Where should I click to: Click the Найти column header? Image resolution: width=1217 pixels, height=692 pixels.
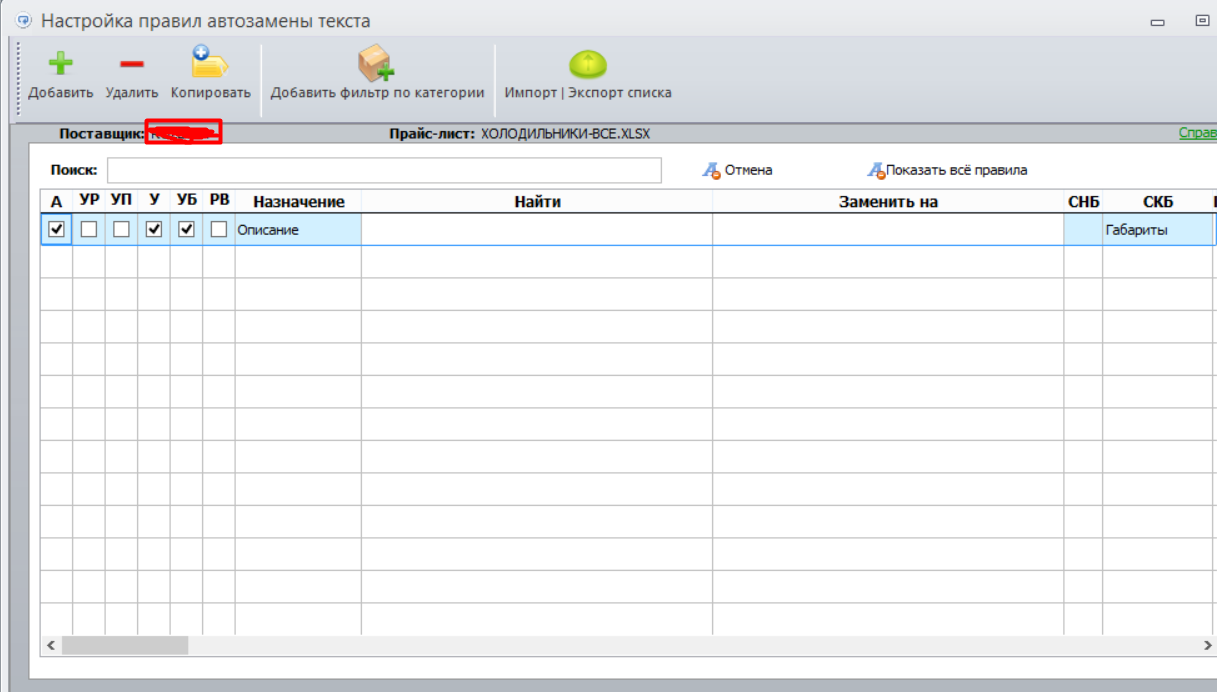[537, 202]
